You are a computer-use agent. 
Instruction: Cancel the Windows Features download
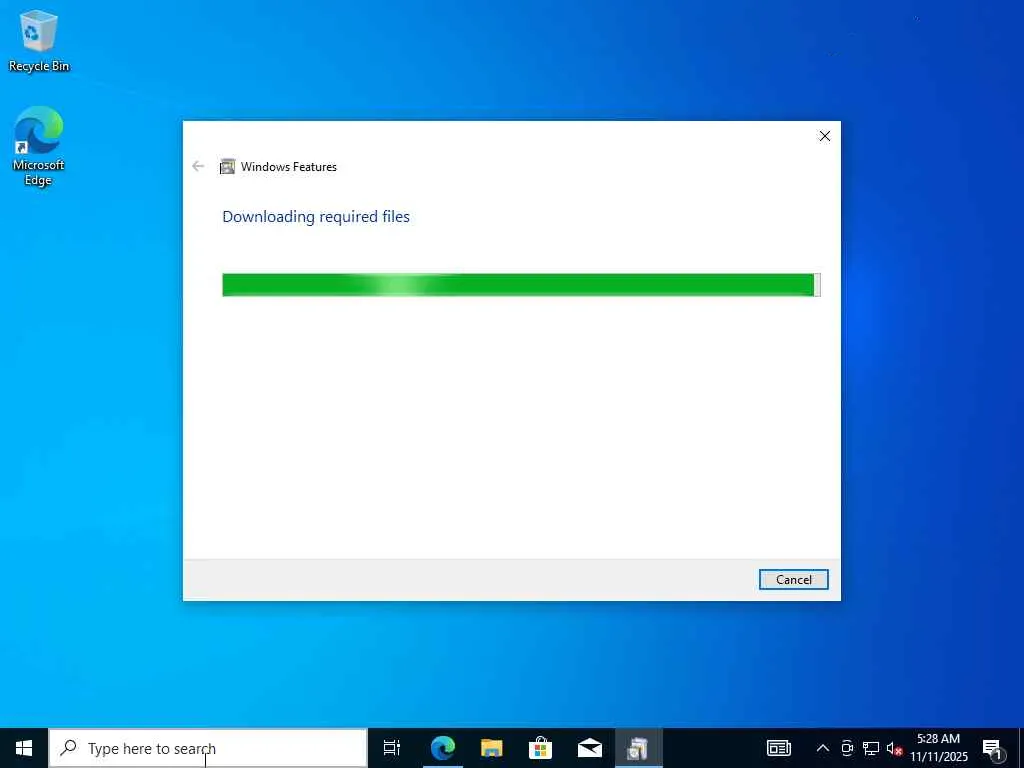(793, 579)
